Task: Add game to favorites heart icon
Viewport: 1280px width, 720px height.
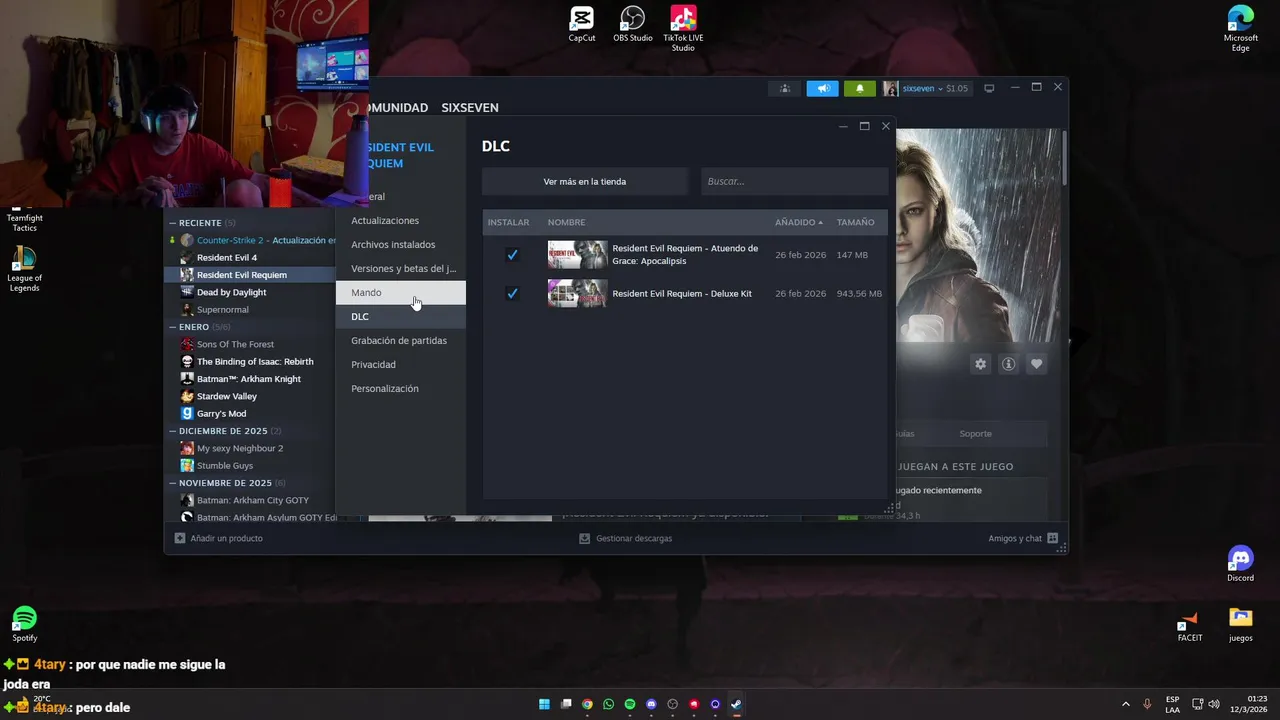Action: (1036, 364)
